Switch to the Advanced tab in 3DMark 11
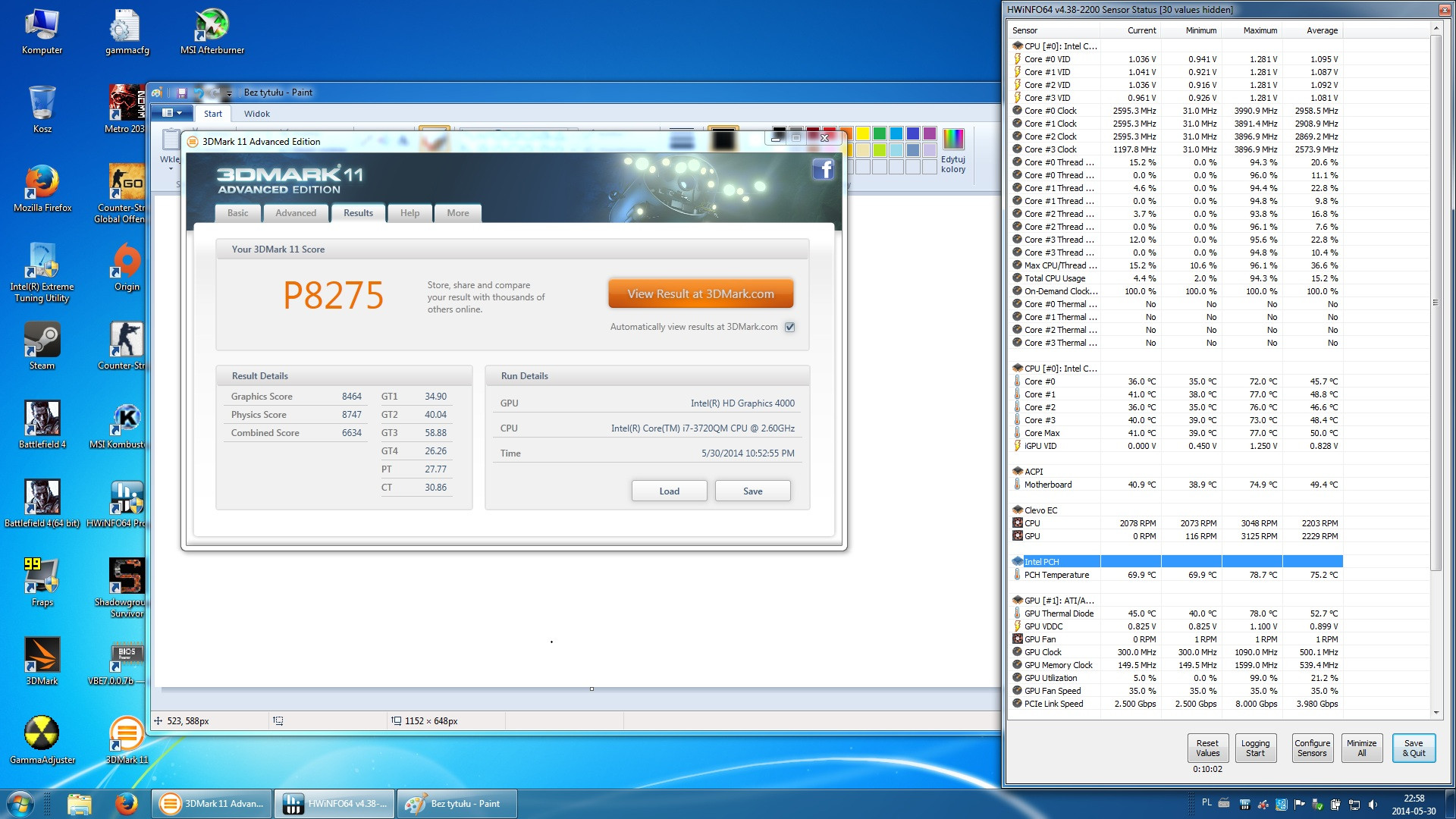The height and width of the screenshot is (819, 1456). pyautogui.click(x=296, y=213)
